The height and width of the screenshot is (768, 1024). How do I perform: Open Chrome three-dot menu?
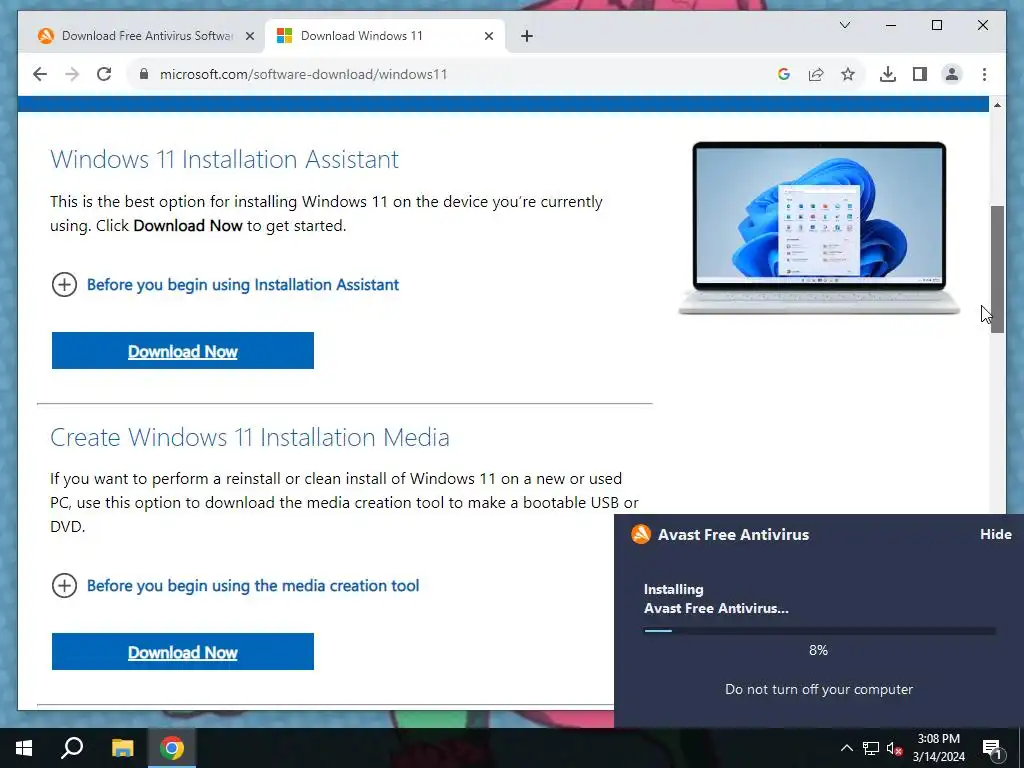[x=984, y=74]
